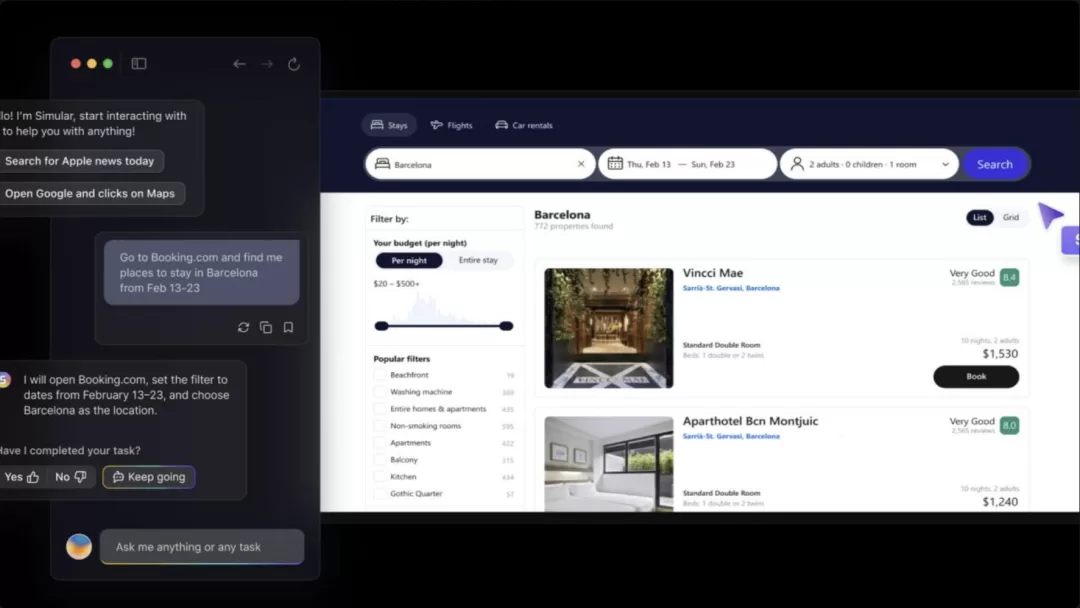Click the $1,530 price text

coord(1000,354)
